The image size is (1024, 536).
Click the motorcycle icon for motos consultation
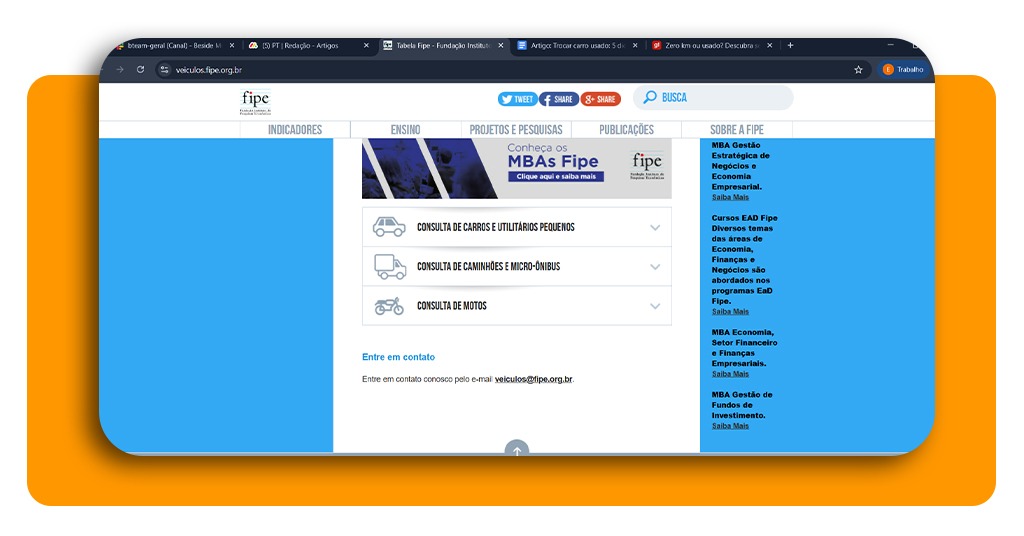389,306
